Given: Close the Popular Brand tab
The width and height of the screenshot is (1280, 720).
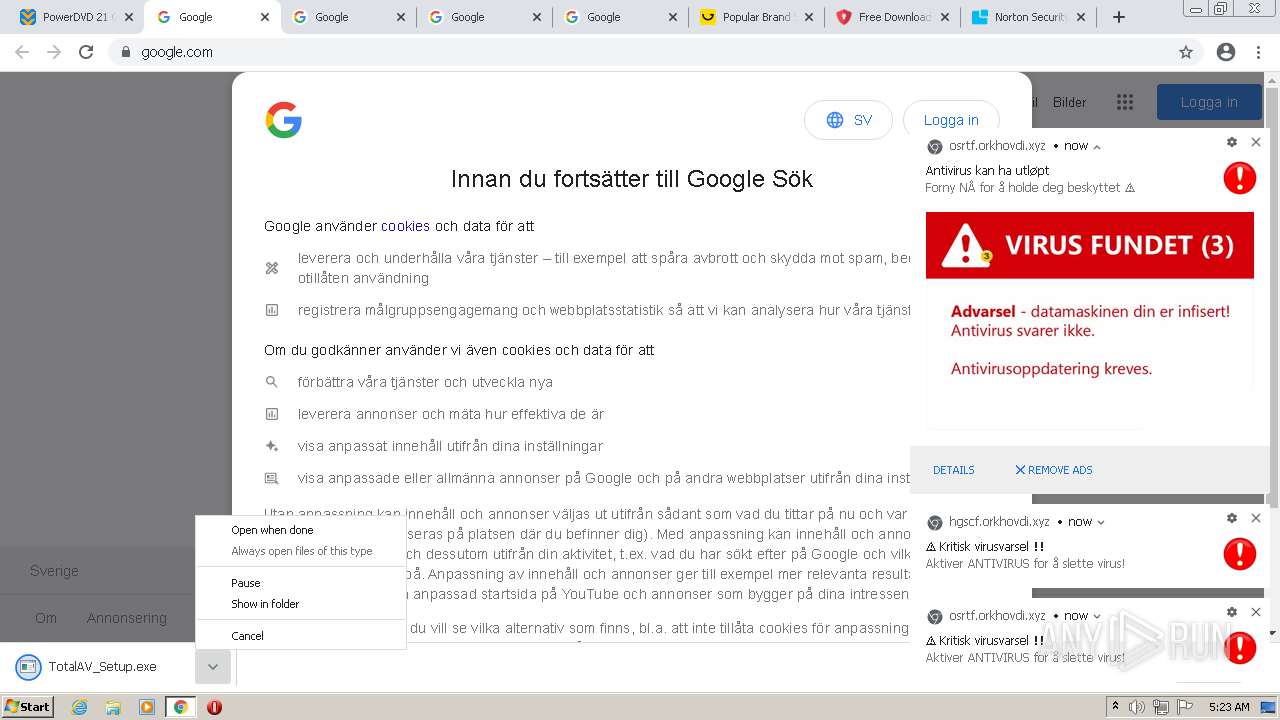Looking at the screenshot, I should (x=809, y=17).
